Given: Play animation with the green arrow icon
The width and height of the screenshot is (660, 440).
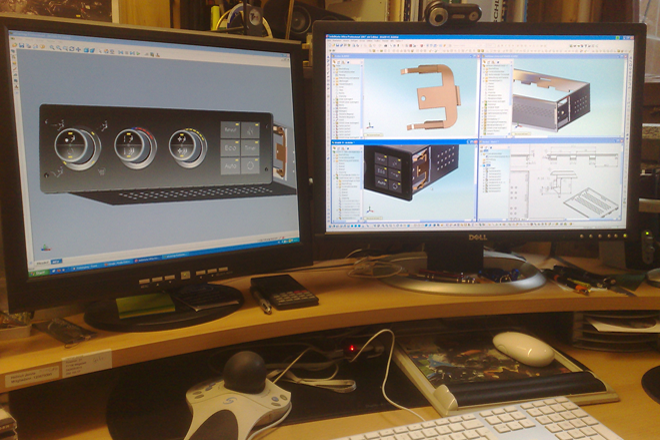Looking at the screenshot, I should [138, 53].
